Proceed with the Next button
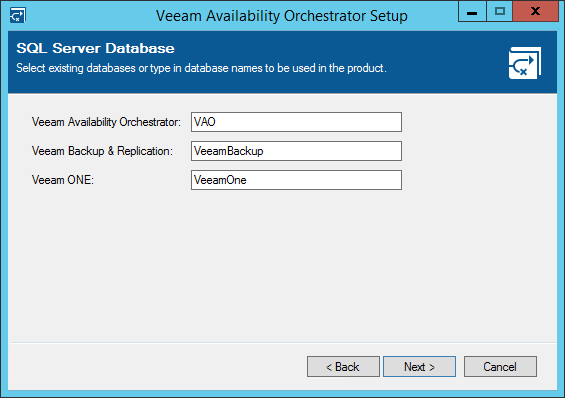This screenshot has height=398, width=565. pyautogui.click(x=419, y=367)
